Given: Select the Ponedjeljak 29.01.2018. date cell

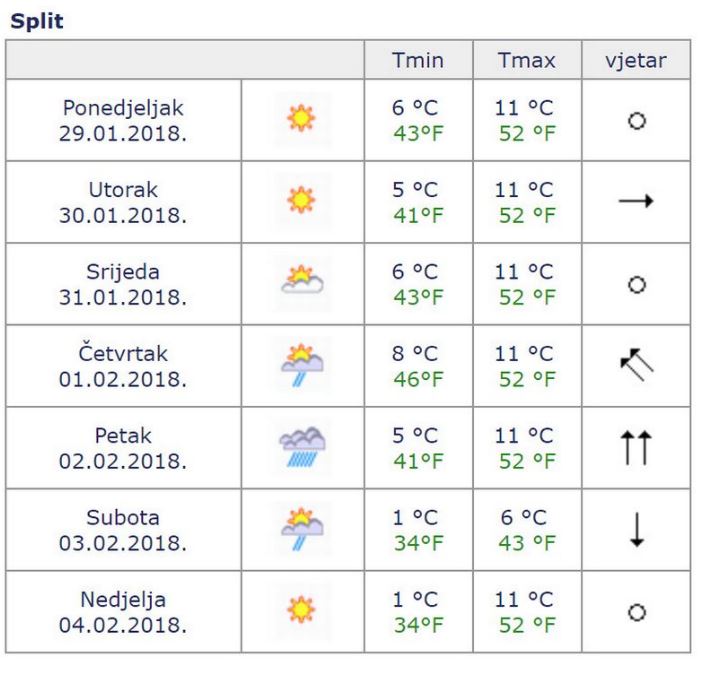Looking at the screenshot, I should point(123,120).
